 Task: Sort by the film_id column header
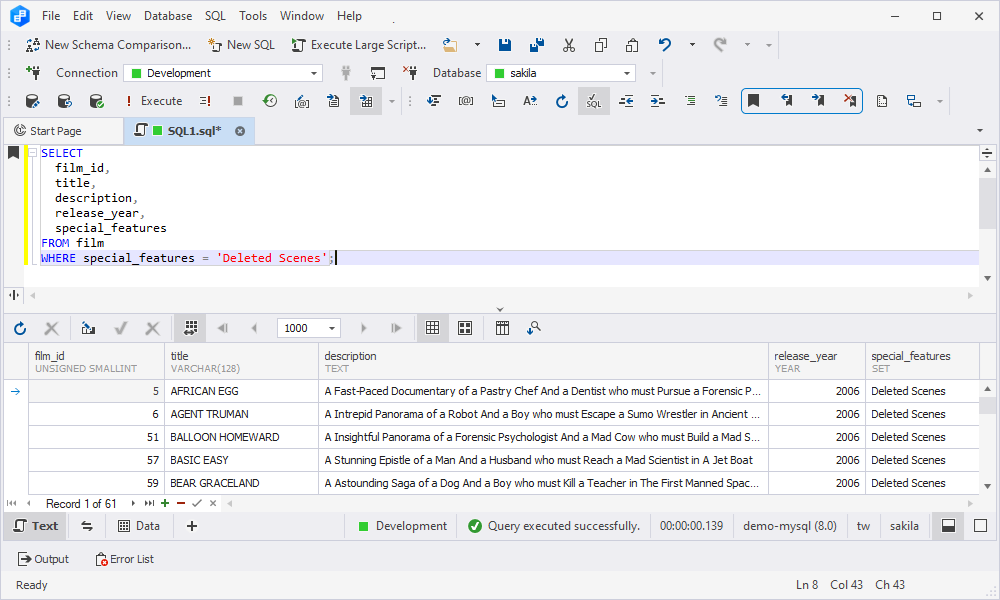point(96,362)
